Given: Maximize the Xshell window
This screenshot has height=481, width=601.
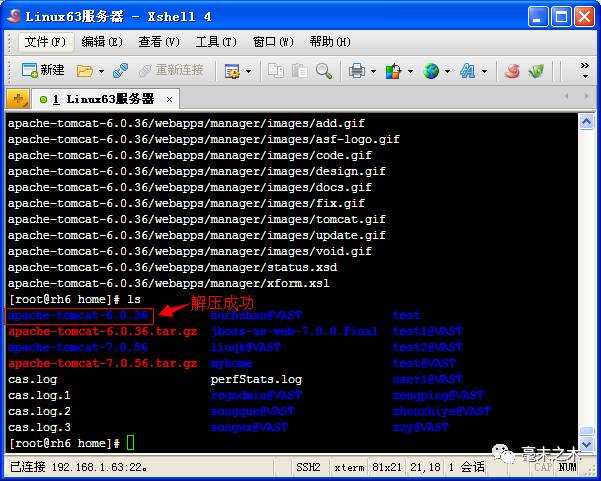Looking at the screenshot, I should pyautogui.click(x=561, y=17).
